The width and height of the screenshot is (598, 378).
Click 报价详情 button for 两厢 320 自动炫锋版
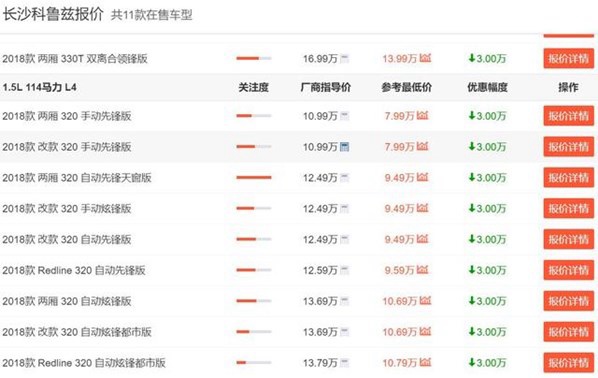[569, 301]
